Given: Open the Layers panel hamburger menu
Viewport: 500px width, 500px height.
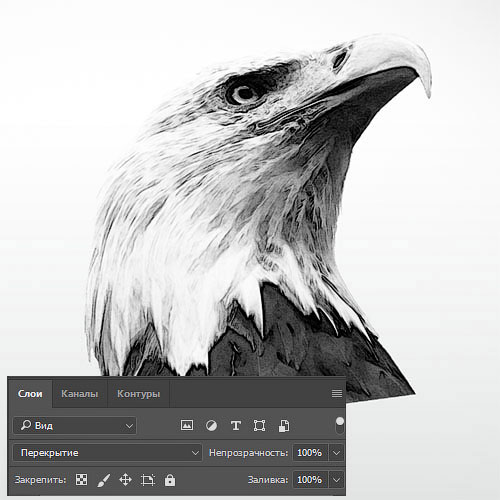Looking at the screenshot, I should 337,393.
